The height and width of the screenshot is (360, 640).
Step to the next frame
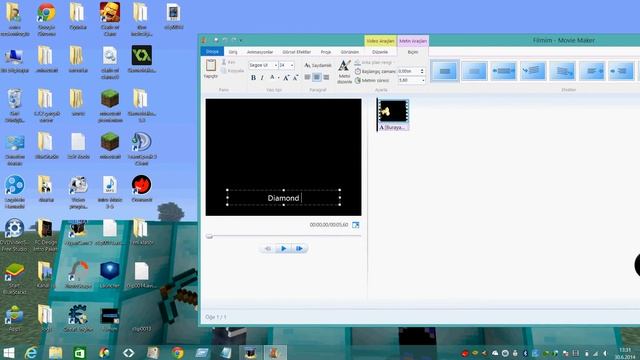click(299, 248)
